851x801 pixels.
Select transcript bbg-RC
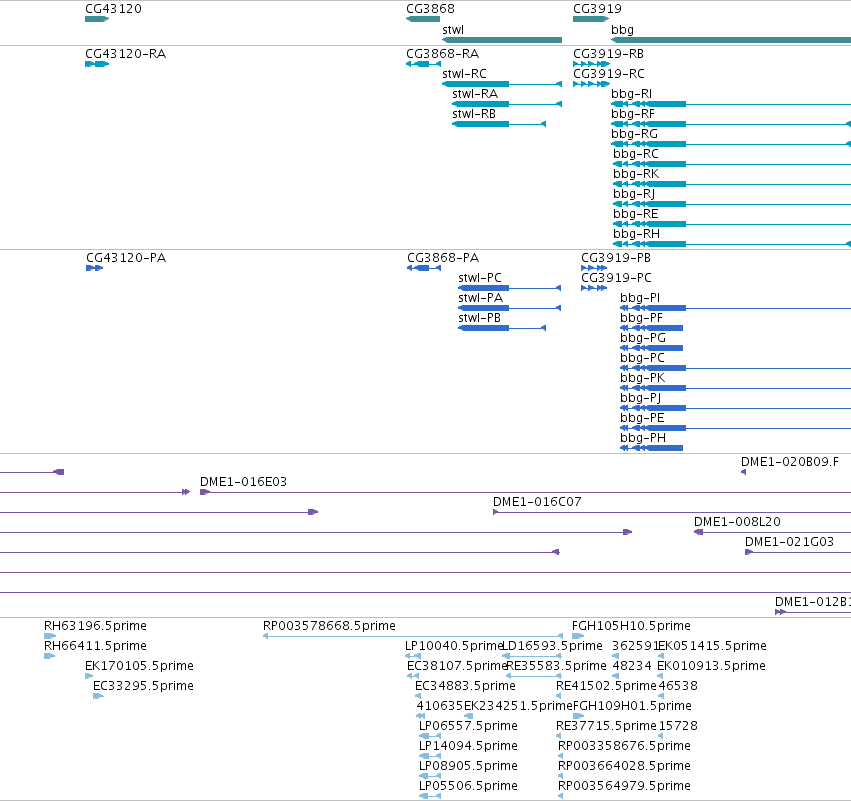636,154
